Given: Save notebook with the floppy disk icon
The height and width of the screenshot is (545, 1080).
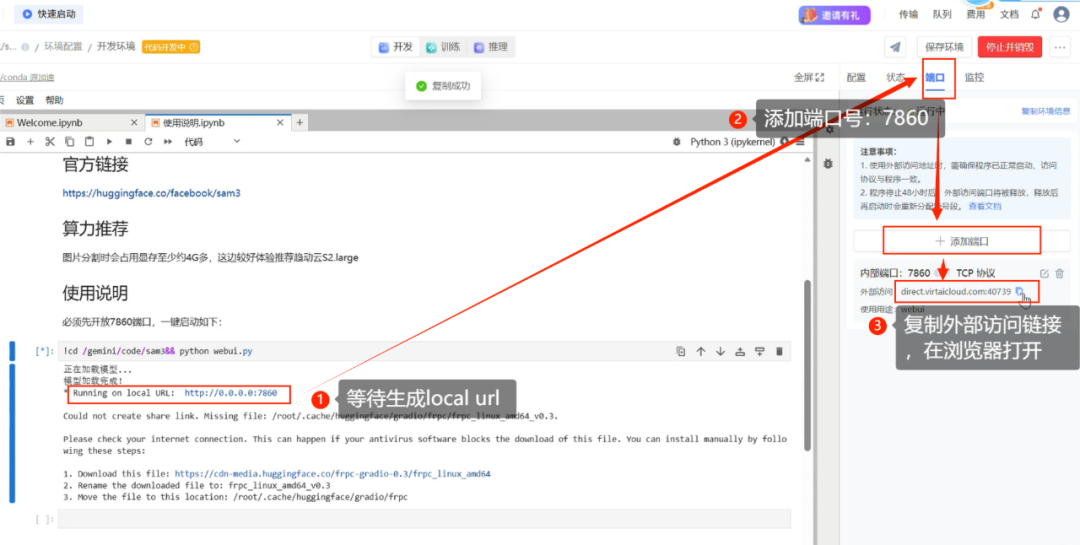Looking at the screenshot, I should tap(10, 141).
